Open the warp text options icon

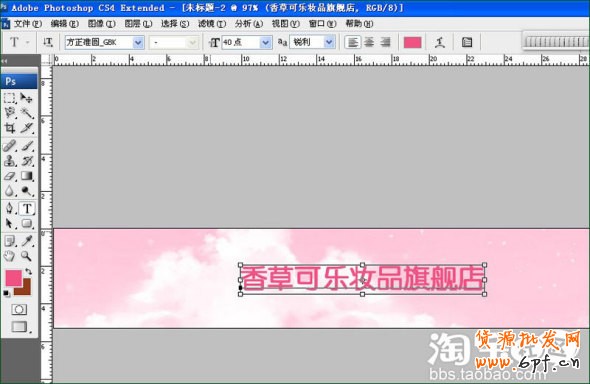pos(439,42)
